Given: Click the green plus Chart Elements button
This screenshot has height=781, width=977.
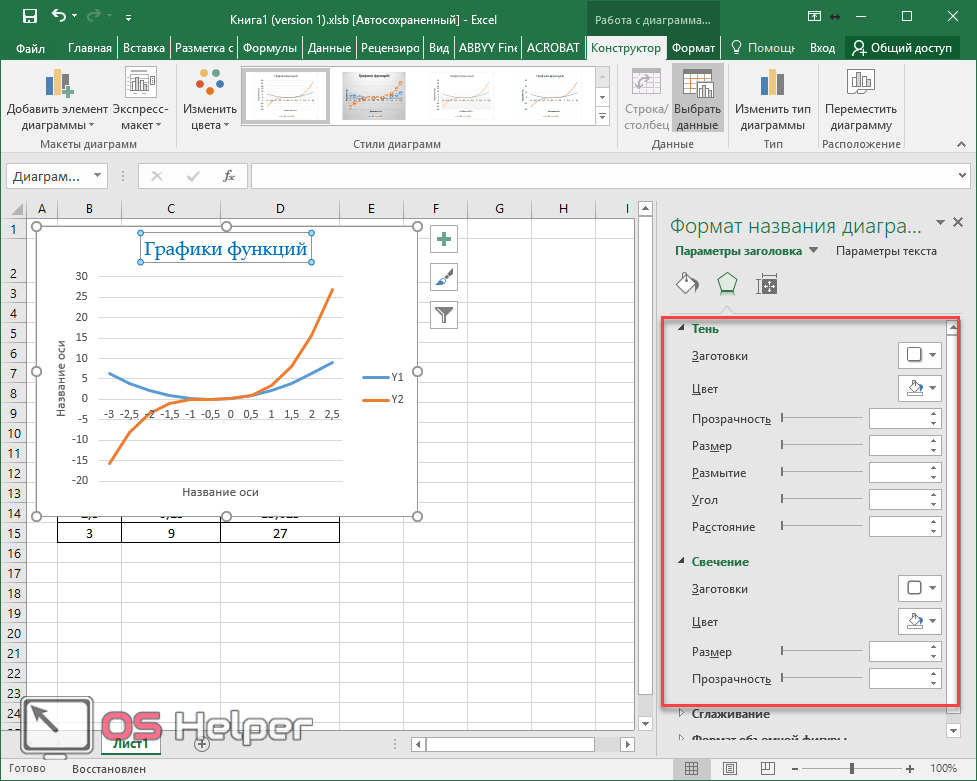Looking at the screenshot, I should [x=444, y=239].
